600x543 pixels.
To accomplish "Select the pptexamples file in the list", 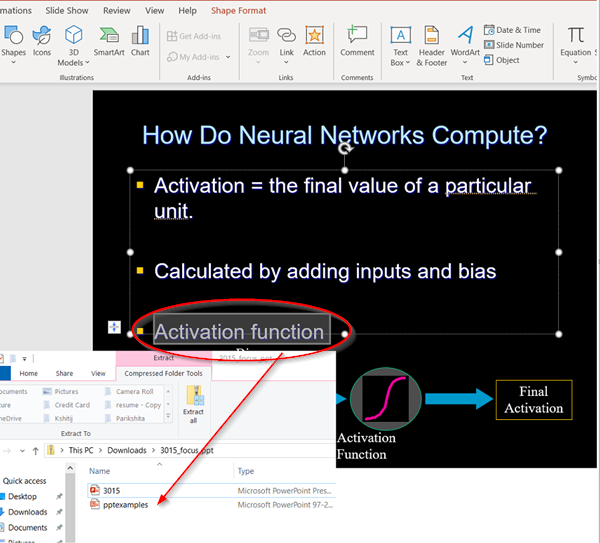I will tap(125, 505).
